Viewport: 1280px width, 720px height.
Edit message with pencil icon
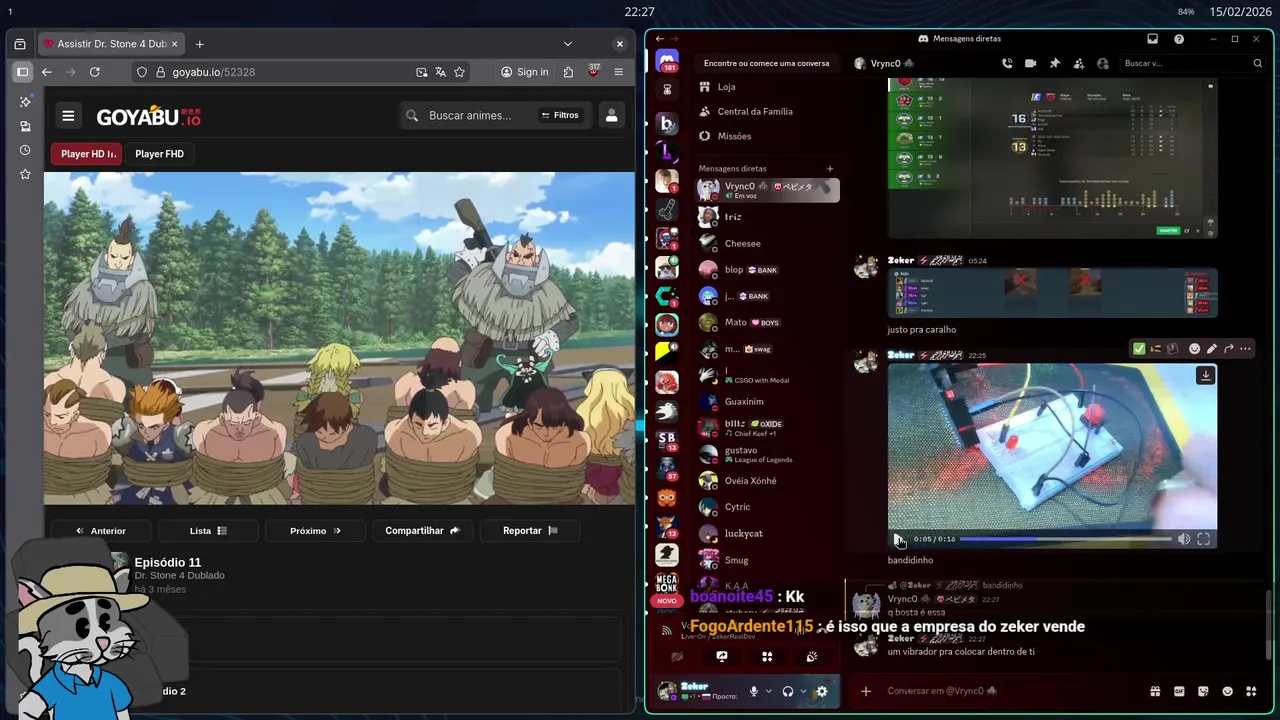(1211, 349)
